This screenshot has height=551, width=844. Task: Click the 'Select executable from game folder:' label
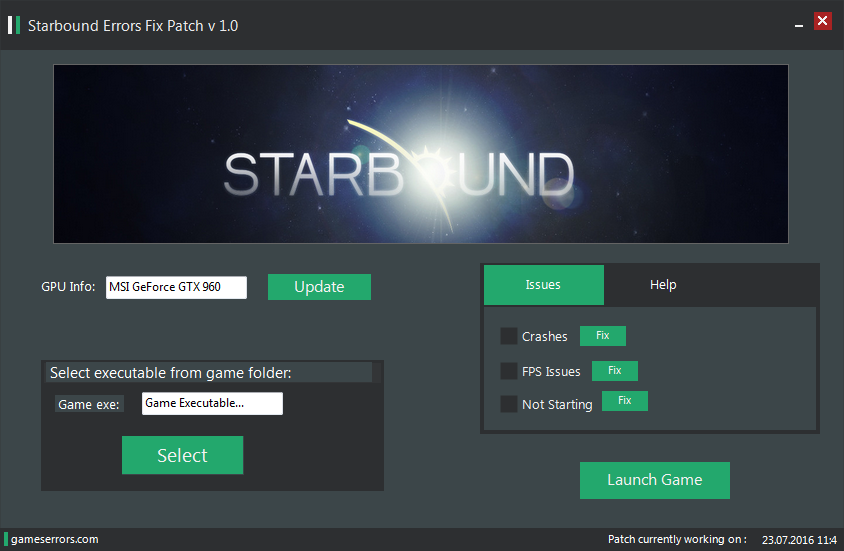[x=171, y=373]
